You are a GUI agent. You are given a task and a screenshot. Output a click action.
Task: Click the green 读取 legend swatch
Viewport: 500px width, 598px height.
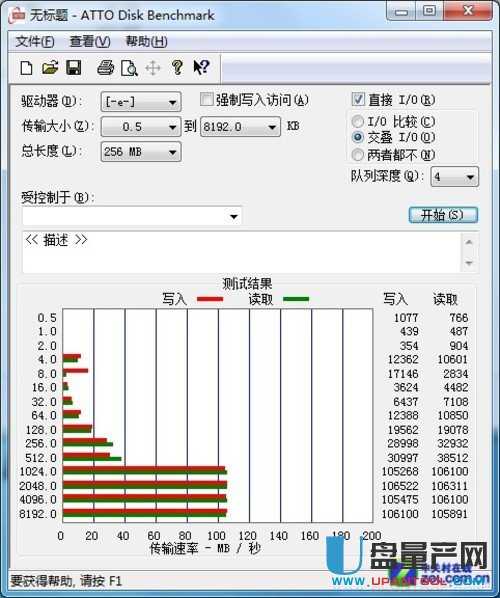(x=296, y=299)
